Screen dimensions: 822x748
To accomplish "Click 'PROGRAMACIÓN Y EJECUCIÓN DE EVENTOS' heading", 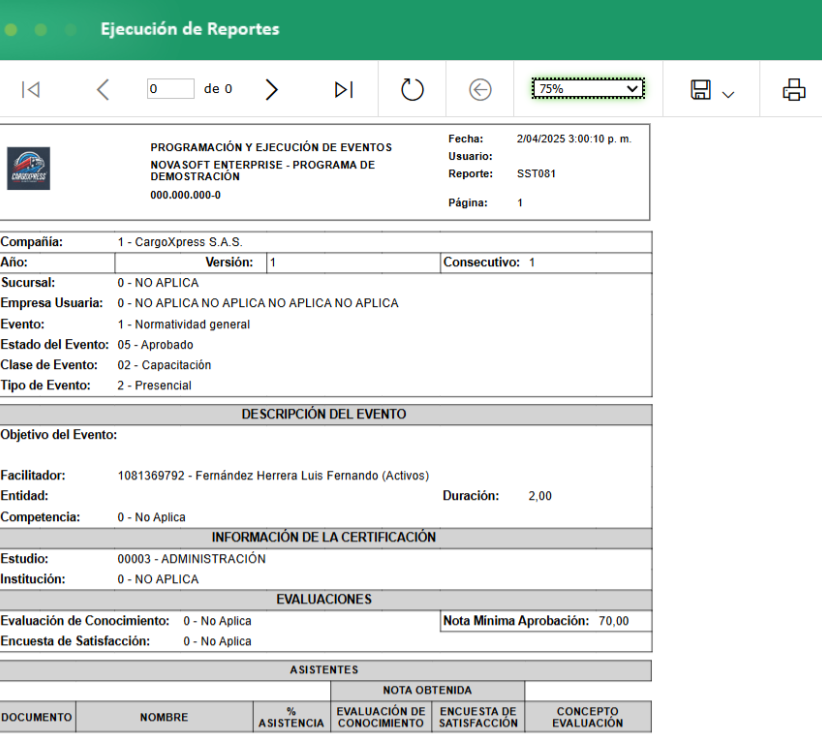I will pos(271,147).
